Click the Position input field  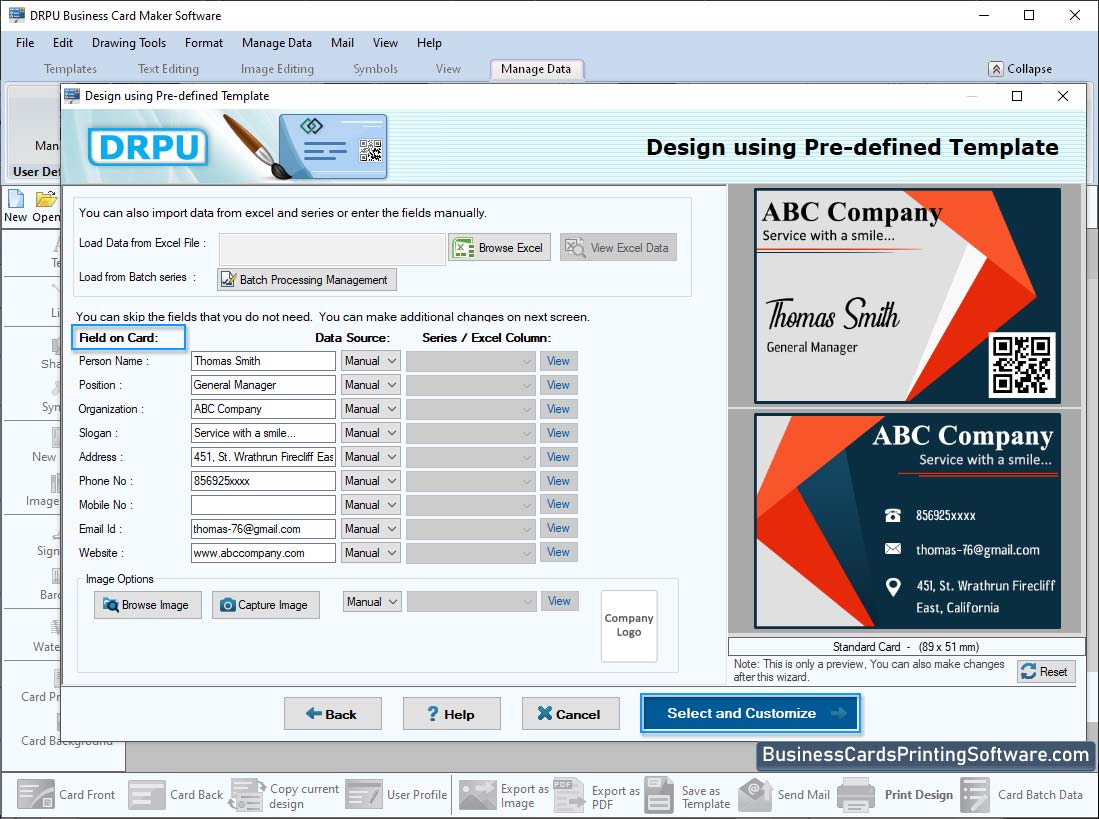tap(263, 385)
